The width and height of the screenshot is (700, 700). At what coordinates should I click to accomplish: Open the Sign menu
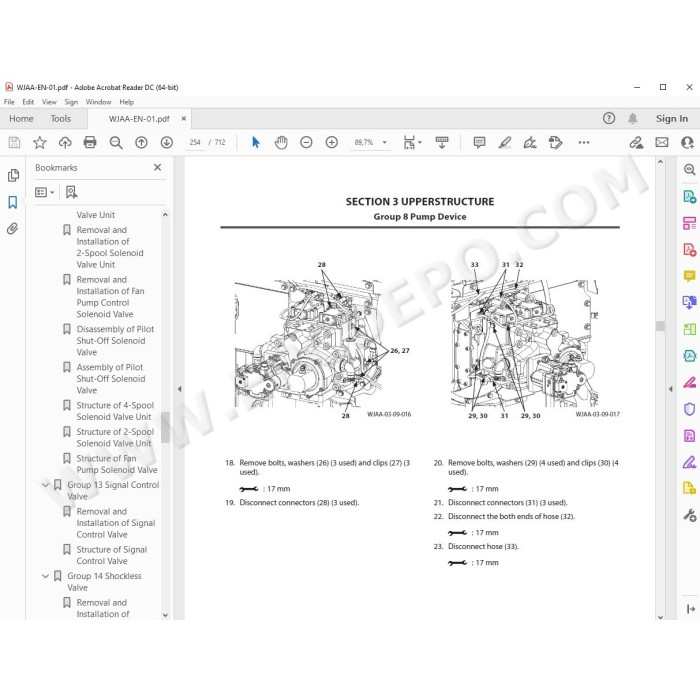[71, 102]
